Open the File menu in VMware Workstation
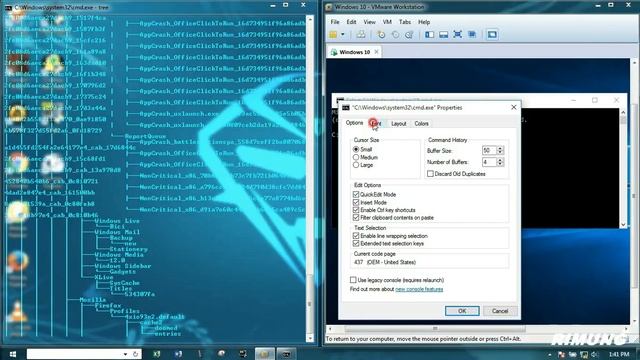 coord(335,22)
